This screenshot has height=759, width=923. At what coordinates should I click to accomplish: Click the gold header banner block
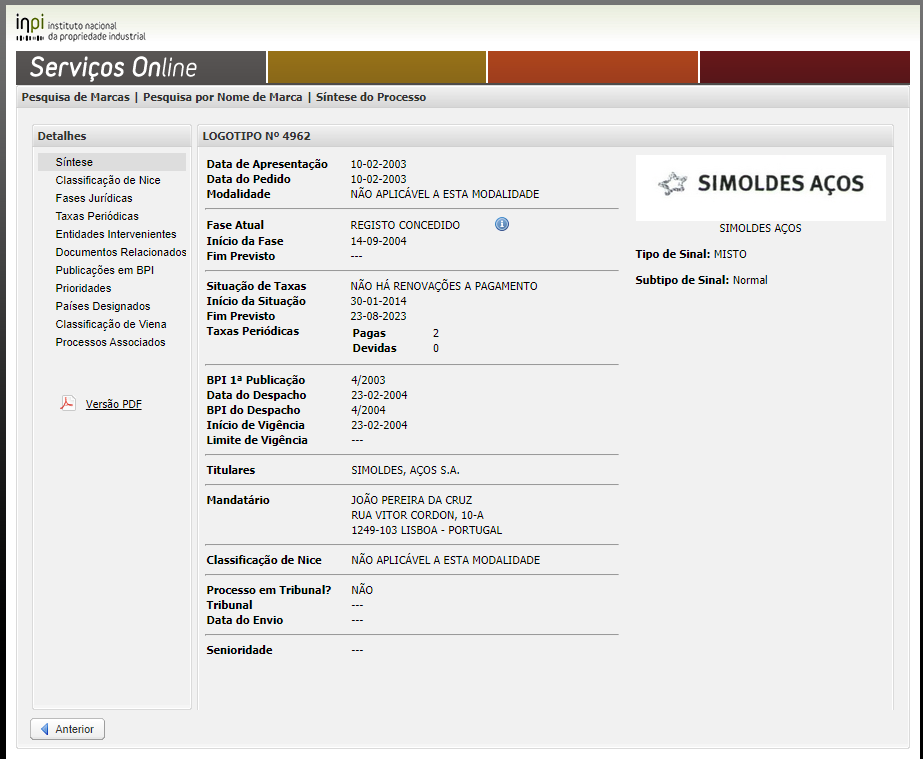click(x=377, y=67)
